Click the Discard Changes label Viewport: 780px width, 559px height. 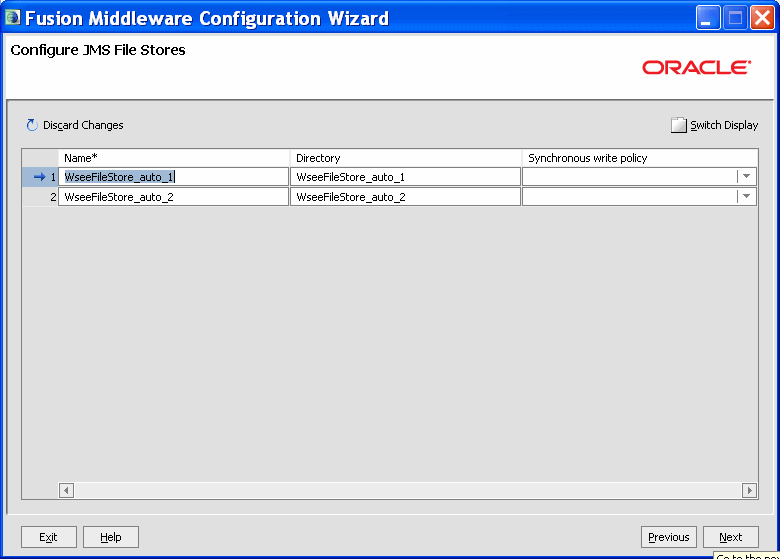(x=83, y=125)
